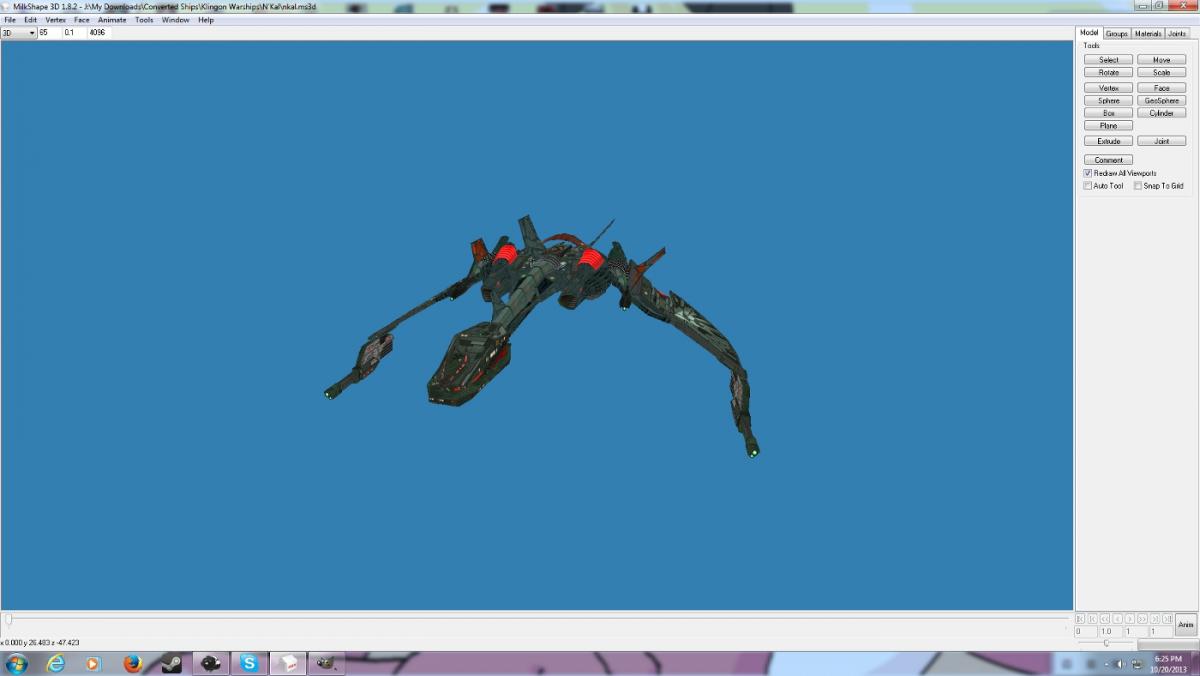Click the current frame field showing 0
The height and width of the screenshot is (676, 1200).
click(x=1086, y=632)
